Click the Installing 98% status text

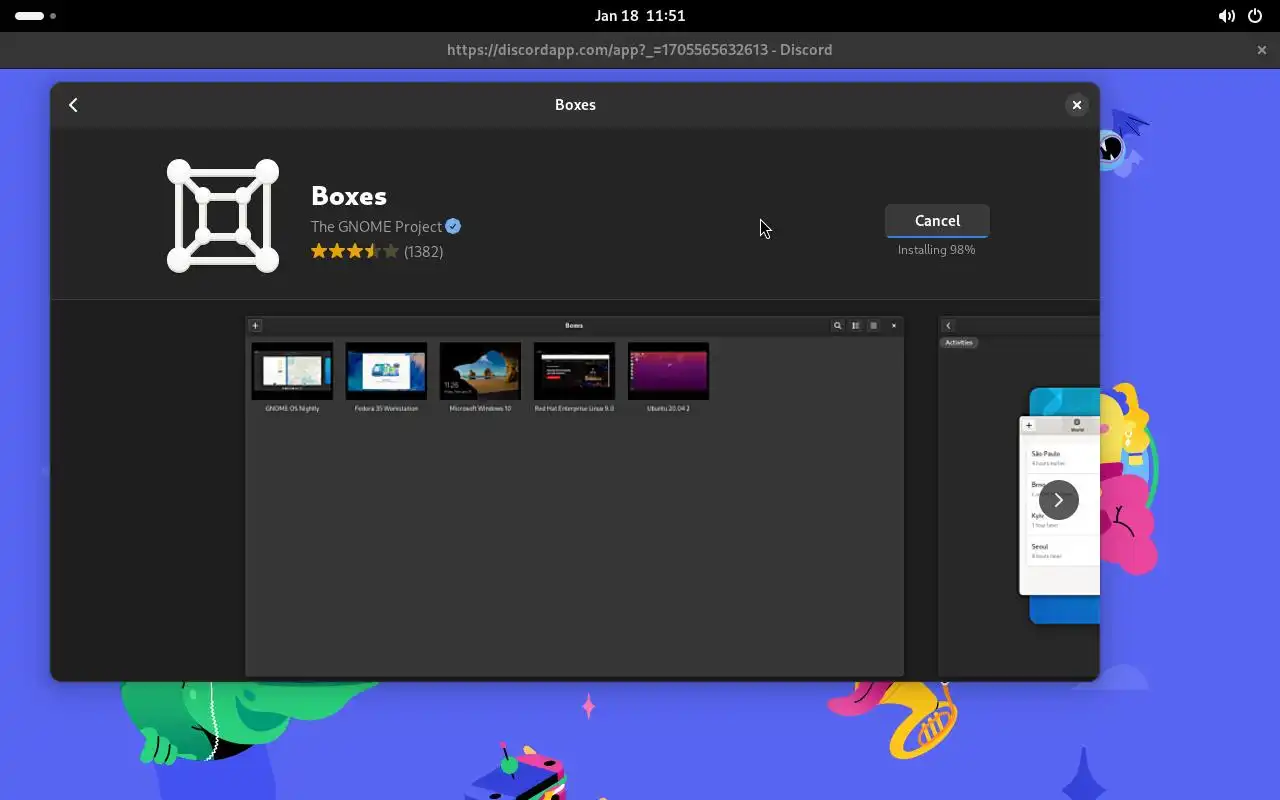tap(936, 250)
